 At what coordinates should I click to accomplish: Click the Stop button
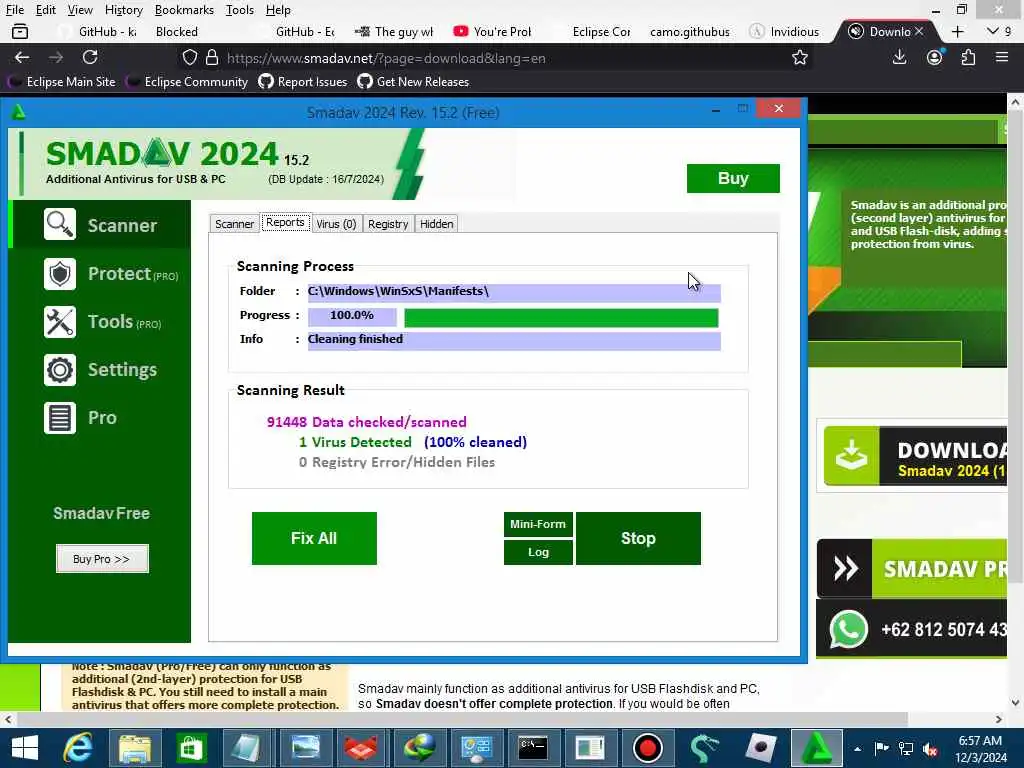[x=638, y=538]
